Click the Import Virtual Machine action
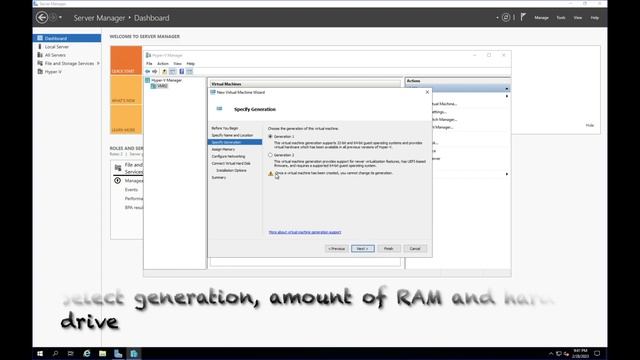This screenshot has width=640, height=360. tap(443, 104)
